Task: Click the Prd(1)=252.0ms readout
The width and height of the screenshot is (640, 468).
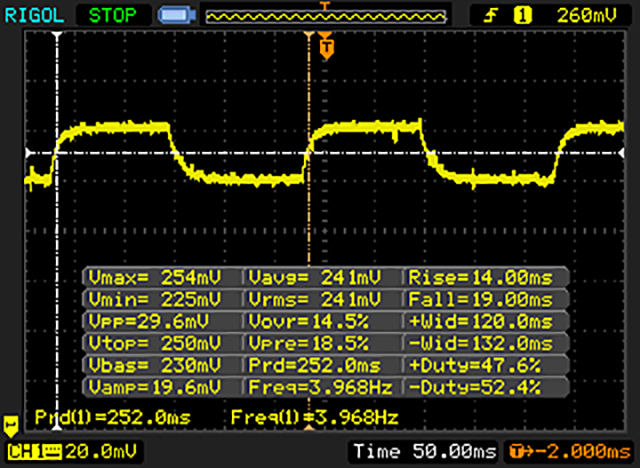Action: [97, 415]
